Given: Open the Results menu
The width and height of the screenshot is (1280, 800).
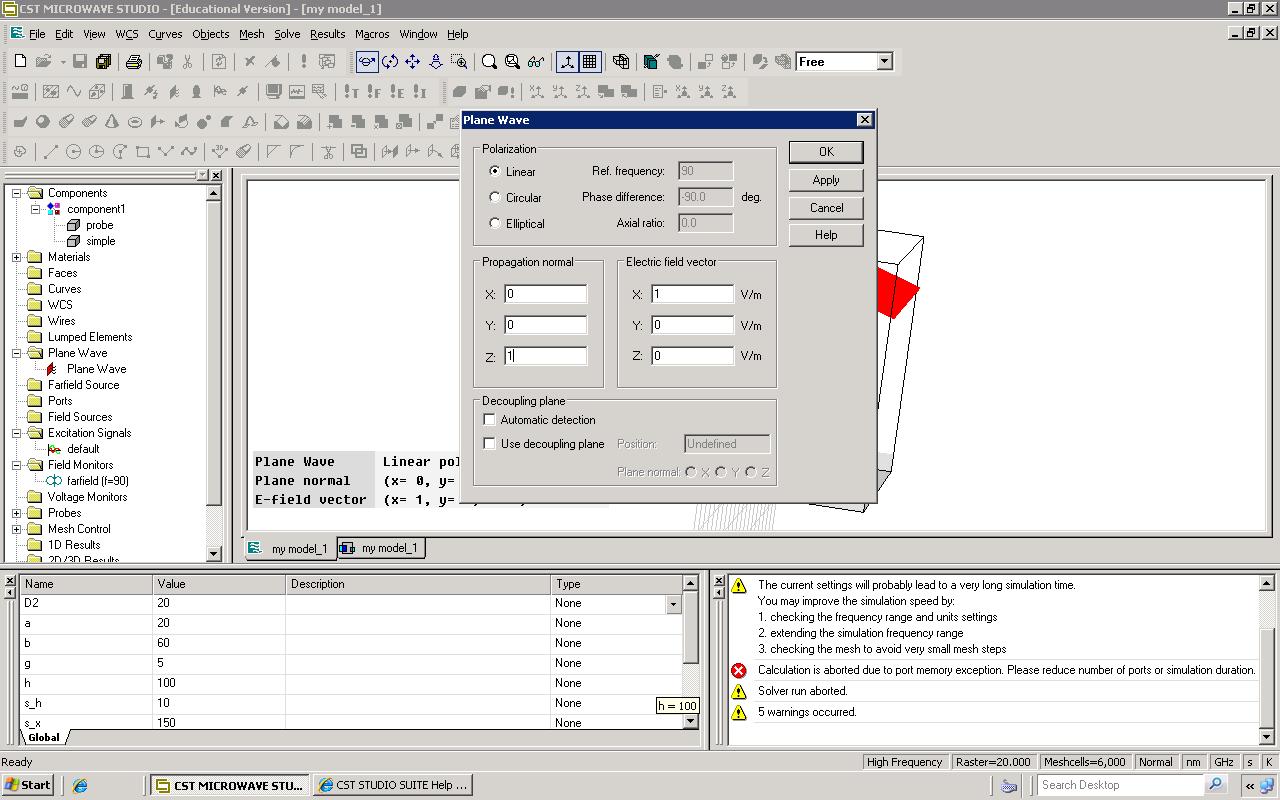Looking at the screenshot, I should coord(327,34).
